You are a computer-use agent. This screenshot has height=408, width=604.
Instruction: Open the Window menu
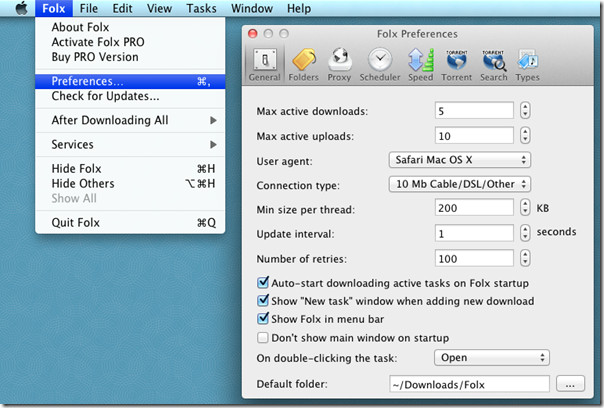252,8
